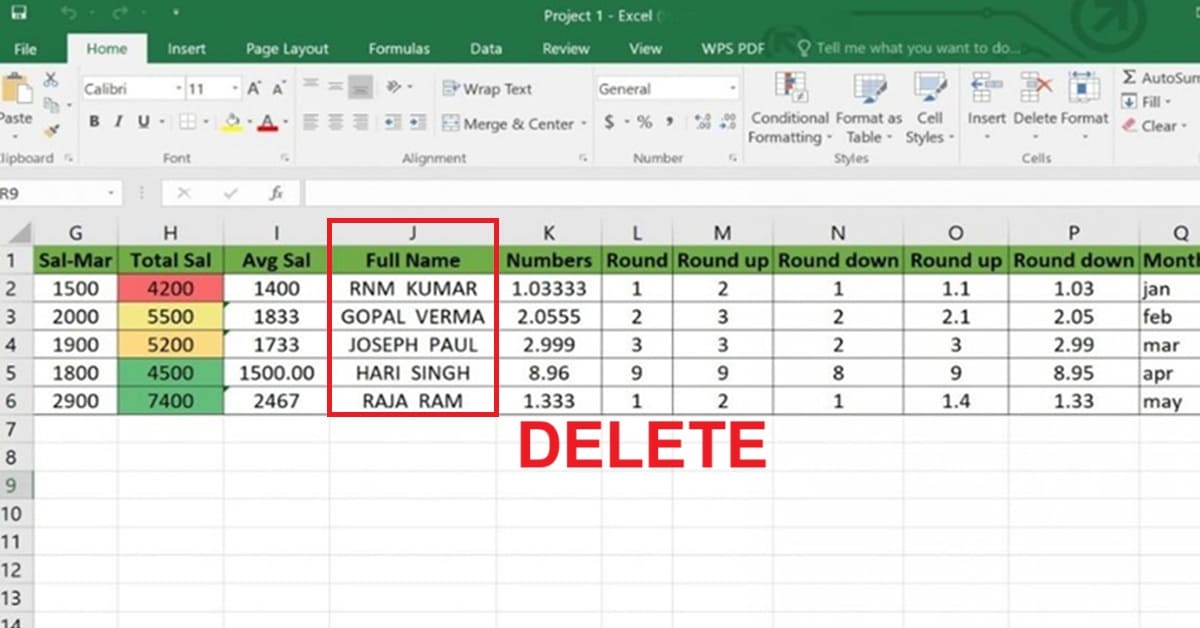Open the Review tab
The height and width of the screenshot is (628, 1200).
tap(565, 48)
